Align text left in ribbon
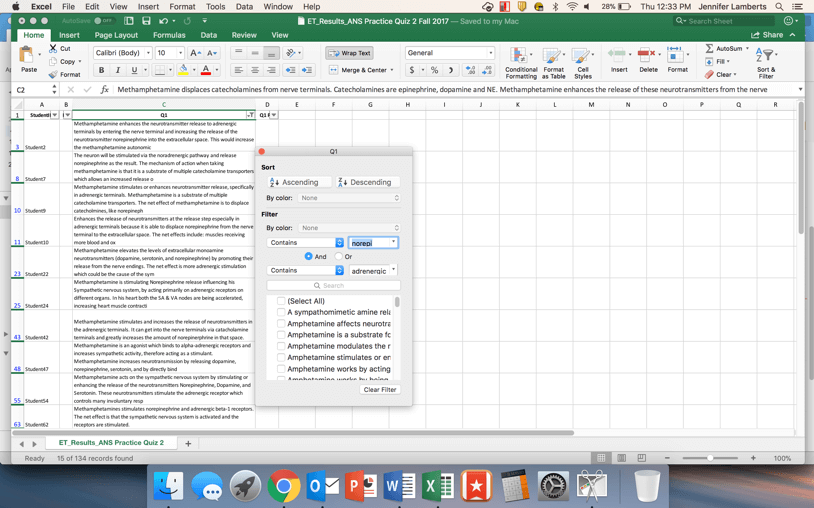Screen dimensions: 814x508 point(238,70)
